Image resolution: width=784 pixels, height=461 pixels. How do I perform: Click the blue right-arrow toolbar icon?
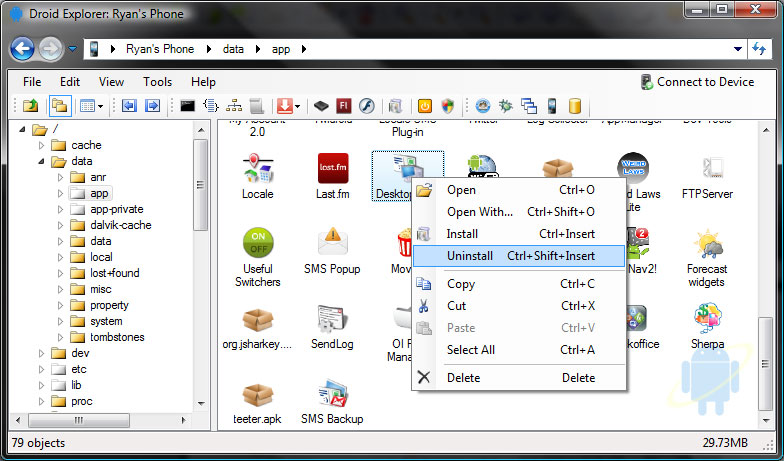tap(152, 106)
